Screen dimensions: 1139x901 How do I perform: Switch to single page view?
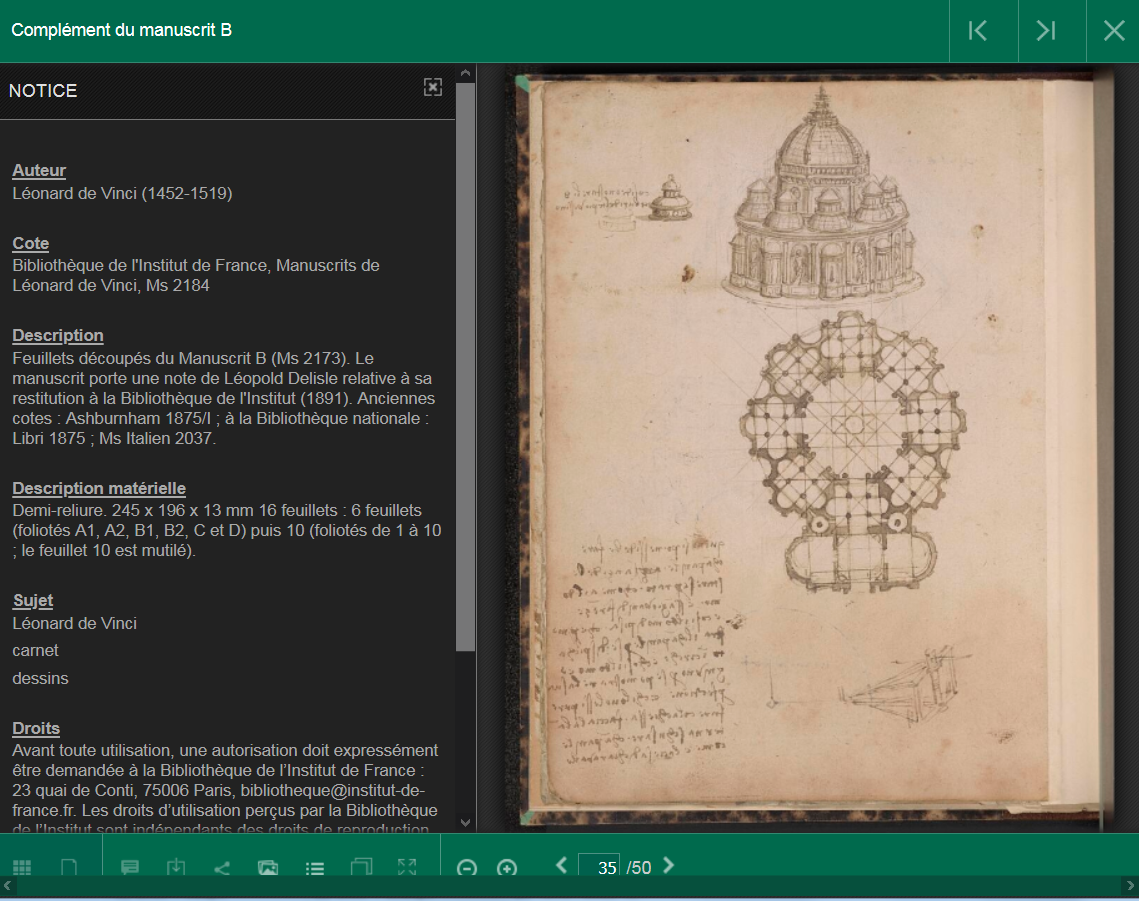[69, 867]
